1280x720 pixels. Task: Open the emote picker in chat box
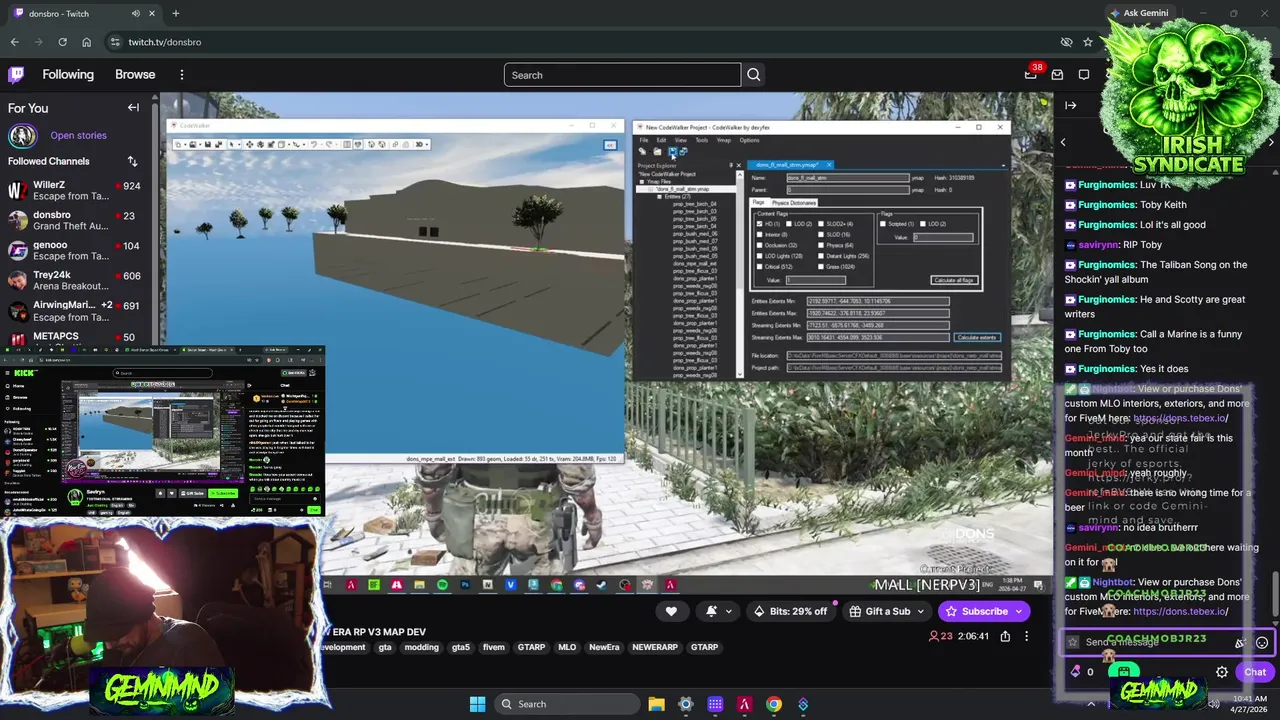(x=1262, y=643)
